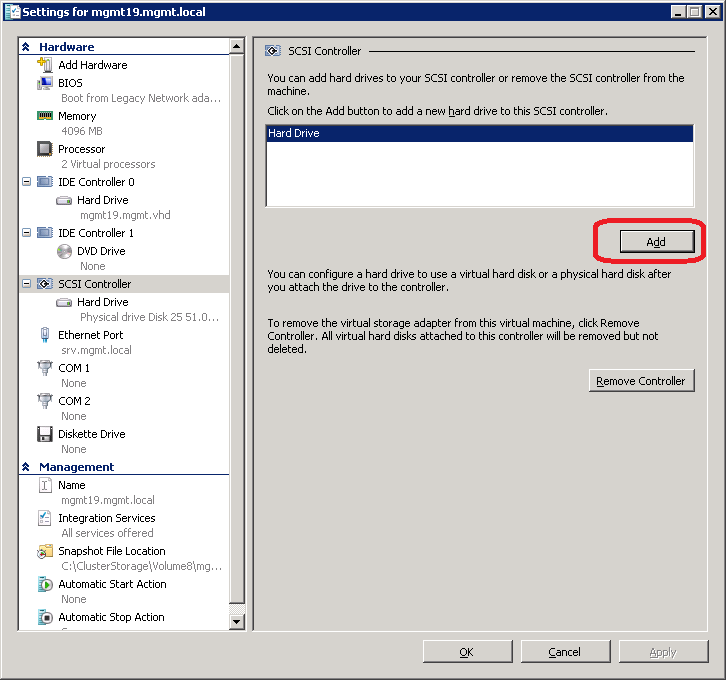Click the IDE Controller 0 icon

45,182
